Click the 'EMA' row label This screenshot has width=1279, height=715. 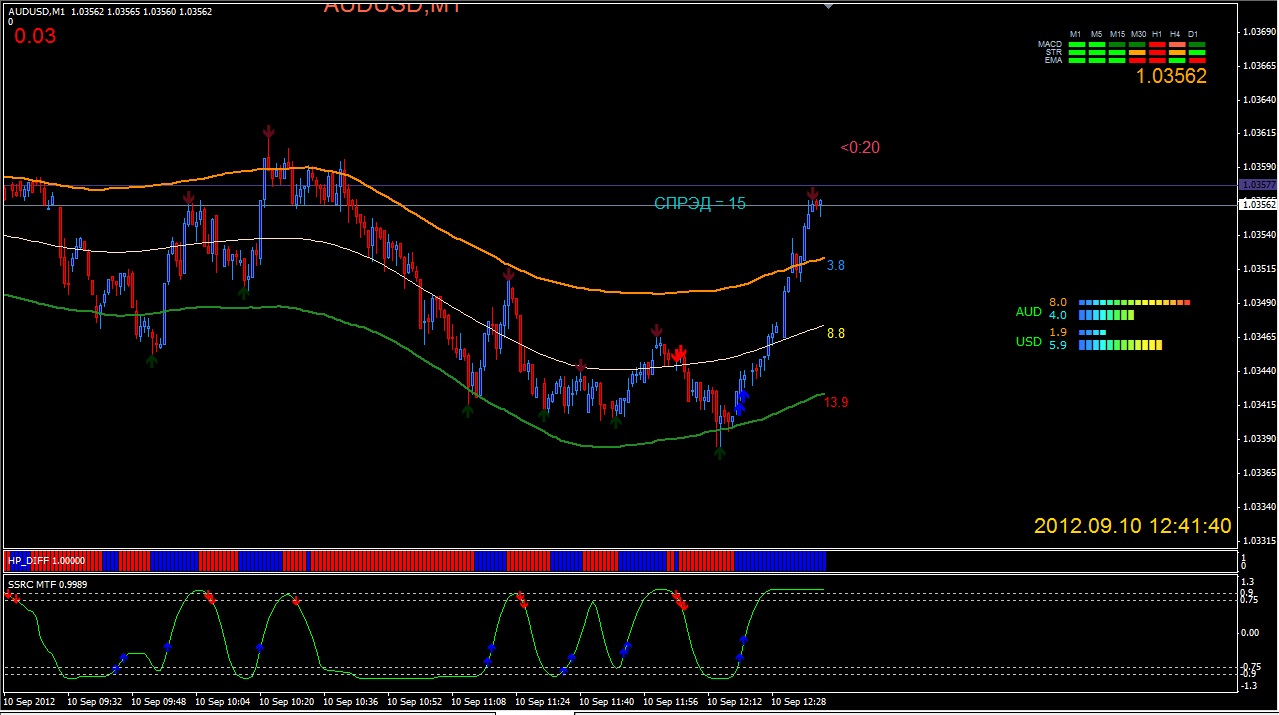[x=1053, y=60]
